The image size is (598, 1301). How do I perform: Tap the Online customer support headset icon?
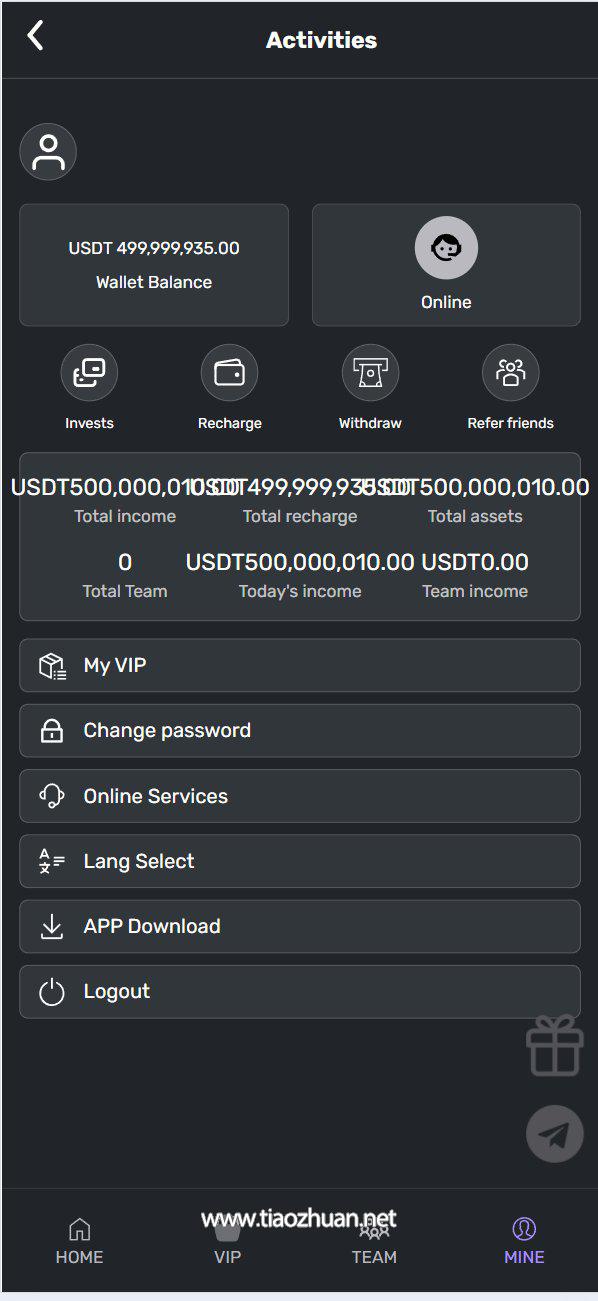pyautogui.click(x=446, y=248)
